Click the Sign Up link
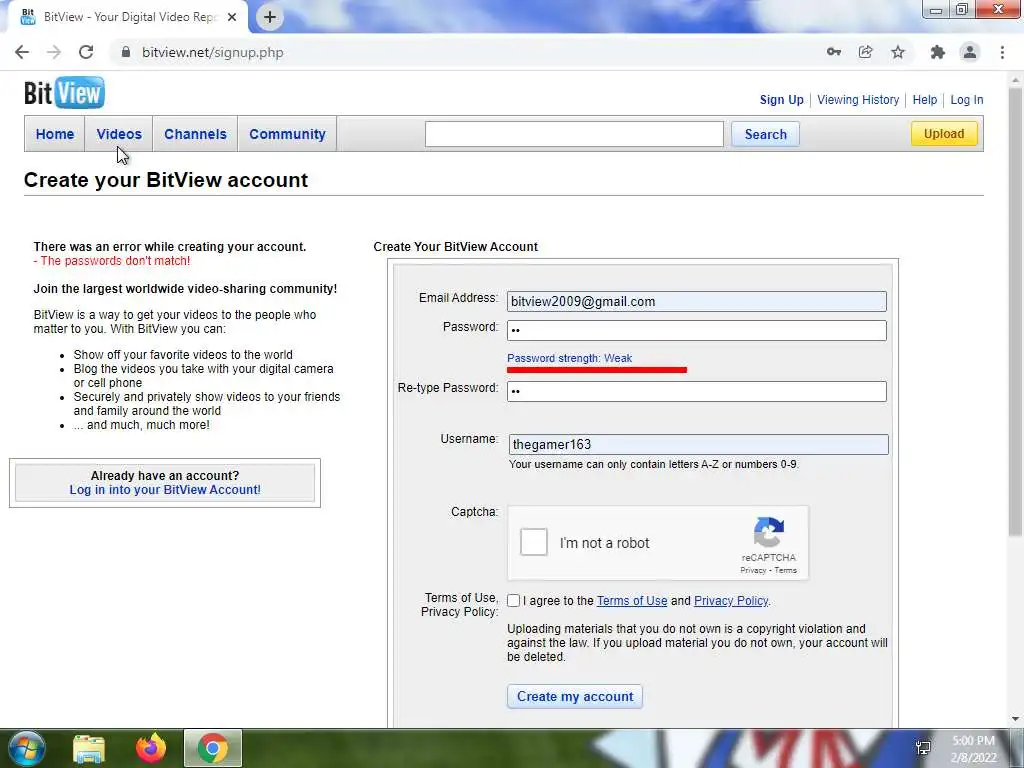1024x768 pixels. coord(781,100)
